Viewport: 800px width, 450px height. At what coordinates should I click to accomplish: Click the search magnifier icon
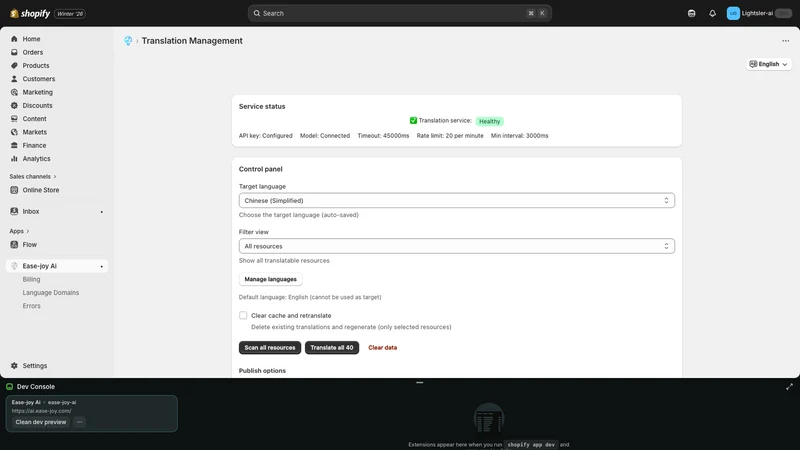point(257,13)
